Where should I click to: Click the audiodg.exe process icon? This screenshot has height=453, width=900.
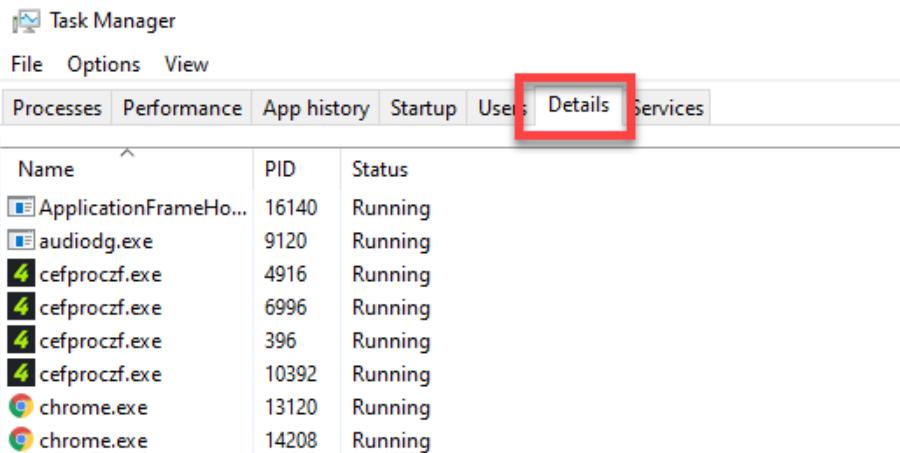point(21,241)
